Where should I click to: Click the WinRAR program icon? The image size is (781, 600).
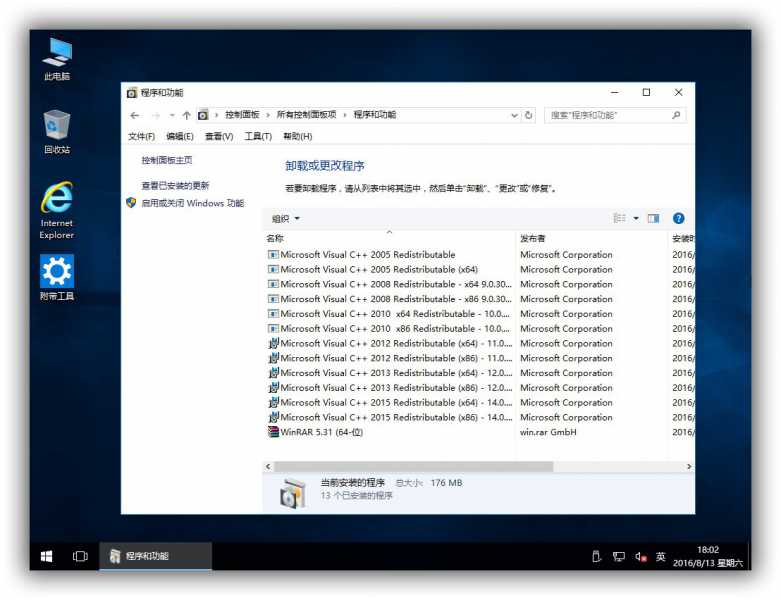273,432
